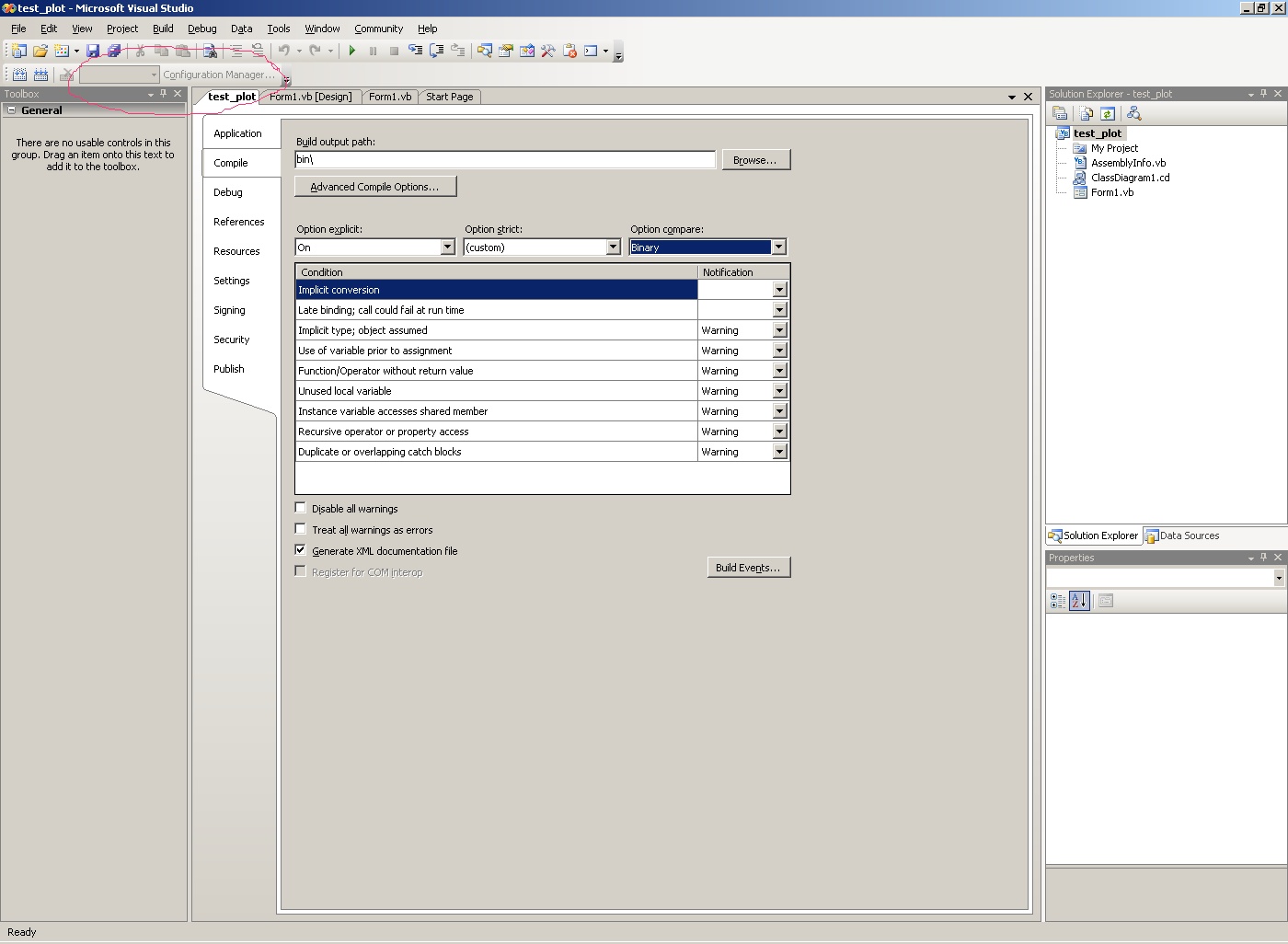The width and height of the screenshot is (1288, 944).
Task: Open notification dropdown for Recursive operator or property access
Action: pyautogui.click(x=779, y=432)
